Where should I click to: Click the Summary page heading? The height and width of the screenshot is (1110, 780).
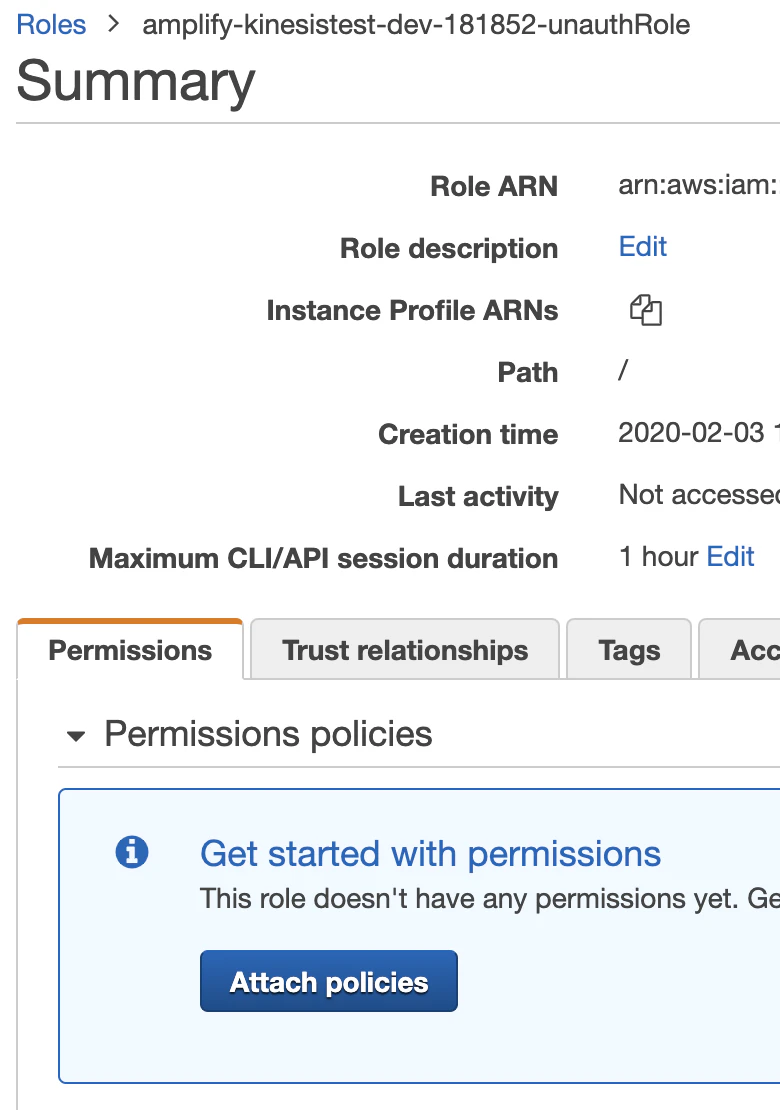[x=135, y=81]
